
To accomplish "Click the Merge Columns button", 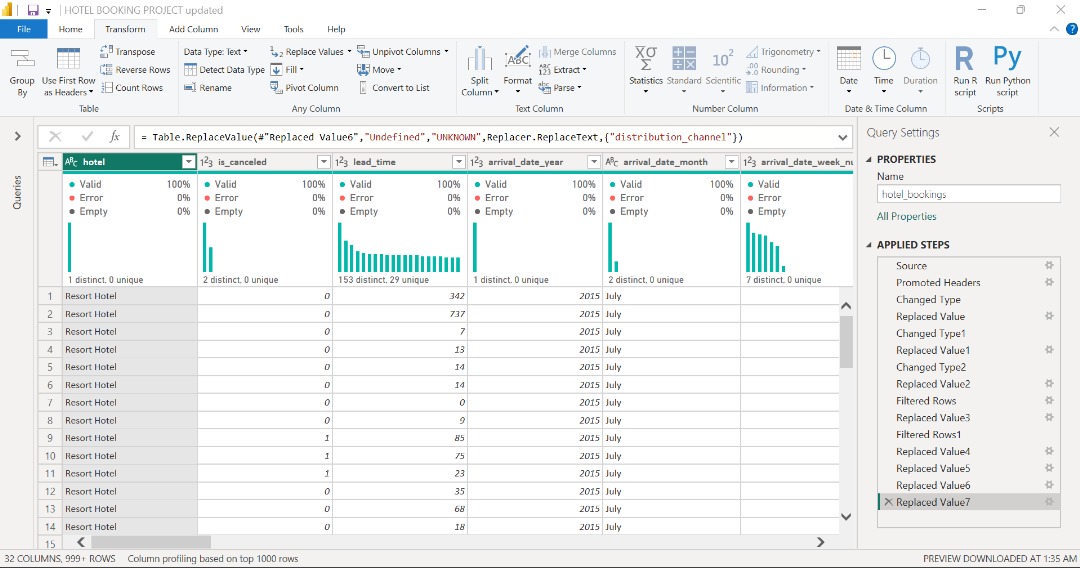I will [x=577, y=52].
